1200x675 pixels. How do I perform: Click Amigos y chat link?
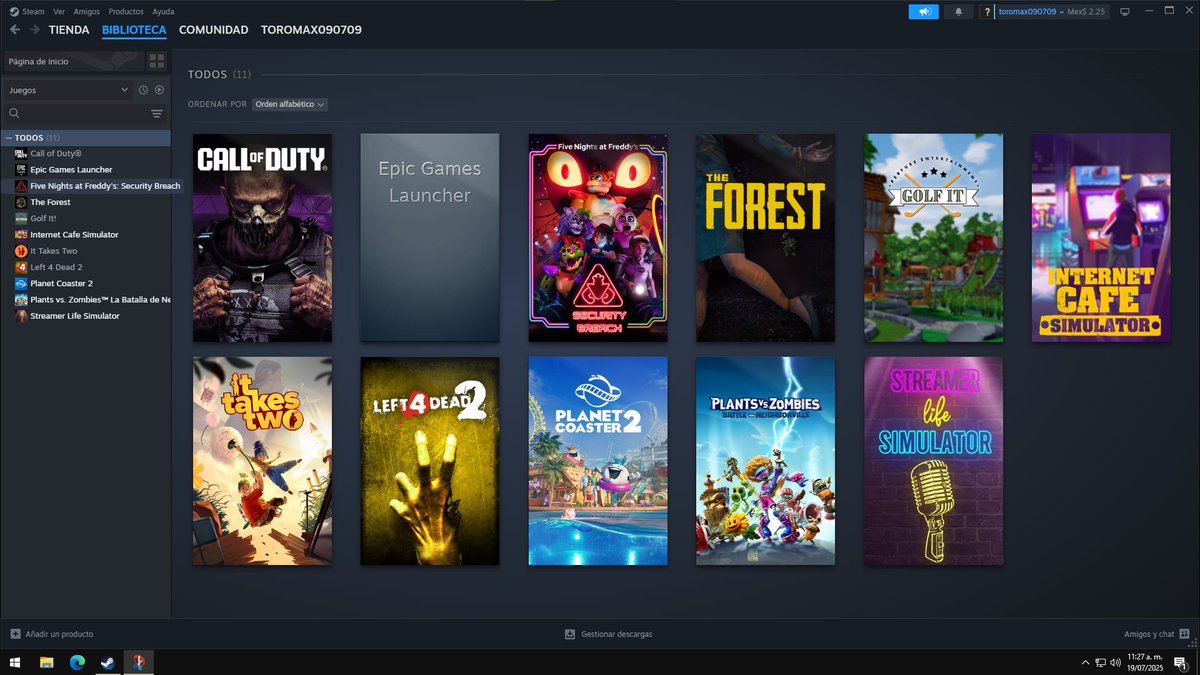point(1149,634)
